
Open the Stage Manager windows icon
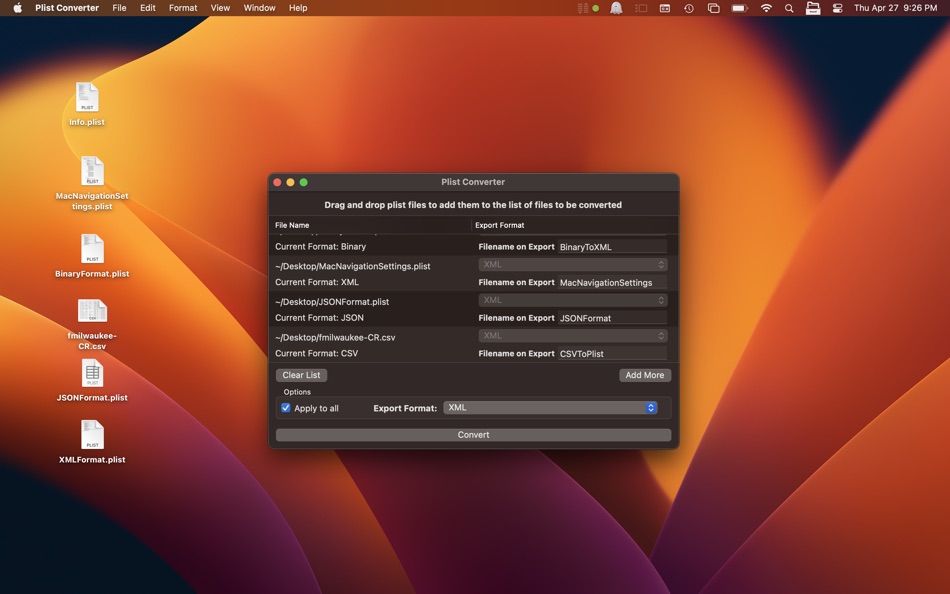714,8
